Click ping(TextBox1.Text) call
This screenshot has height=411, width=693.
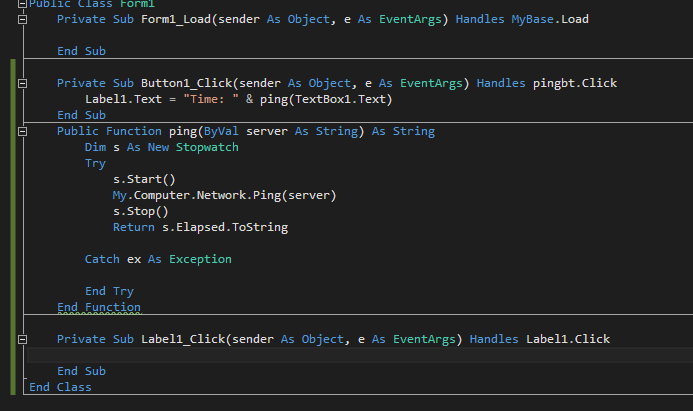[x=326, y=99]
